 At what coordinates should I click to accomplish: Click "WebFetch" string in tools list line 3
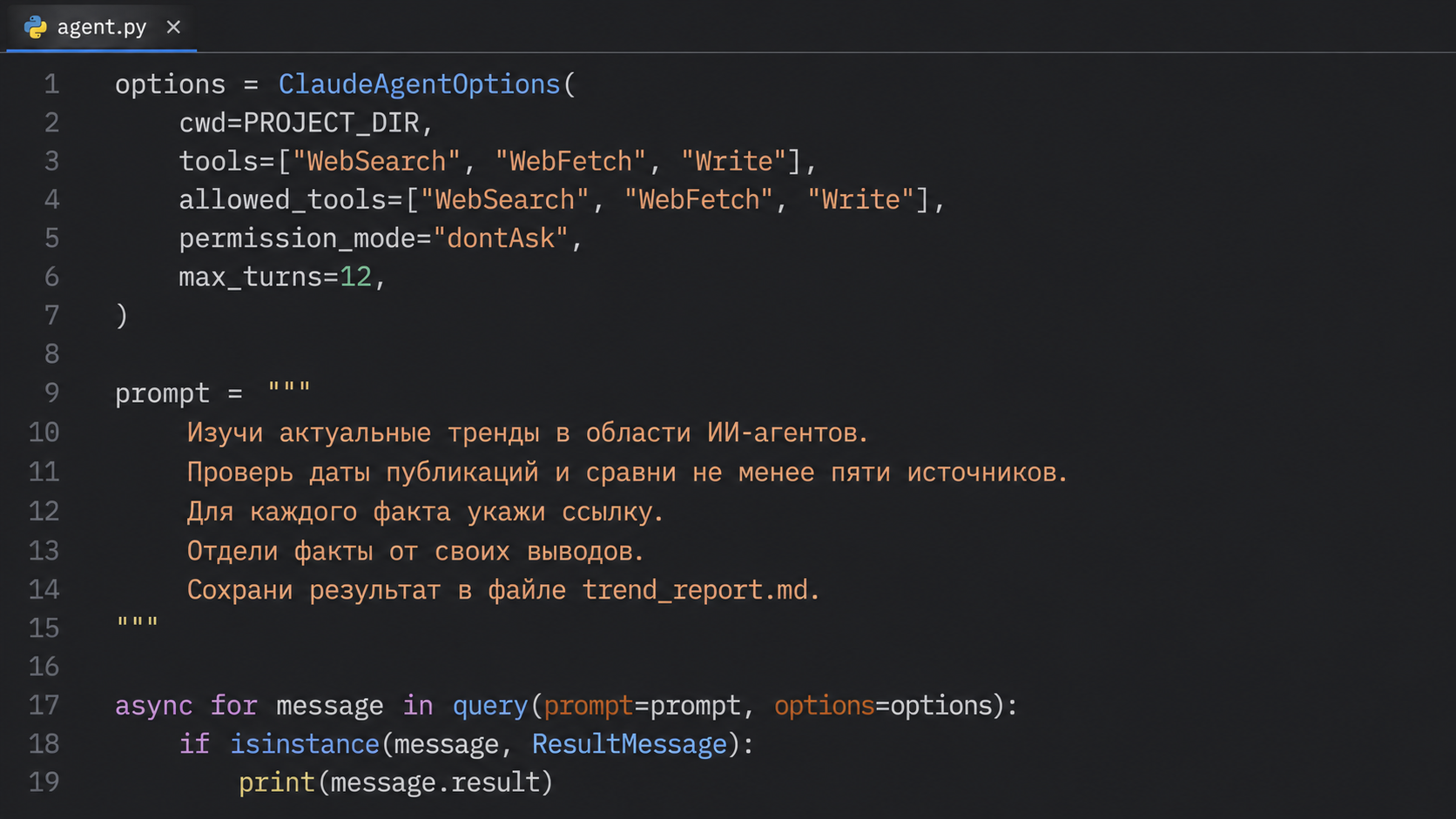(x=570, y=161)
